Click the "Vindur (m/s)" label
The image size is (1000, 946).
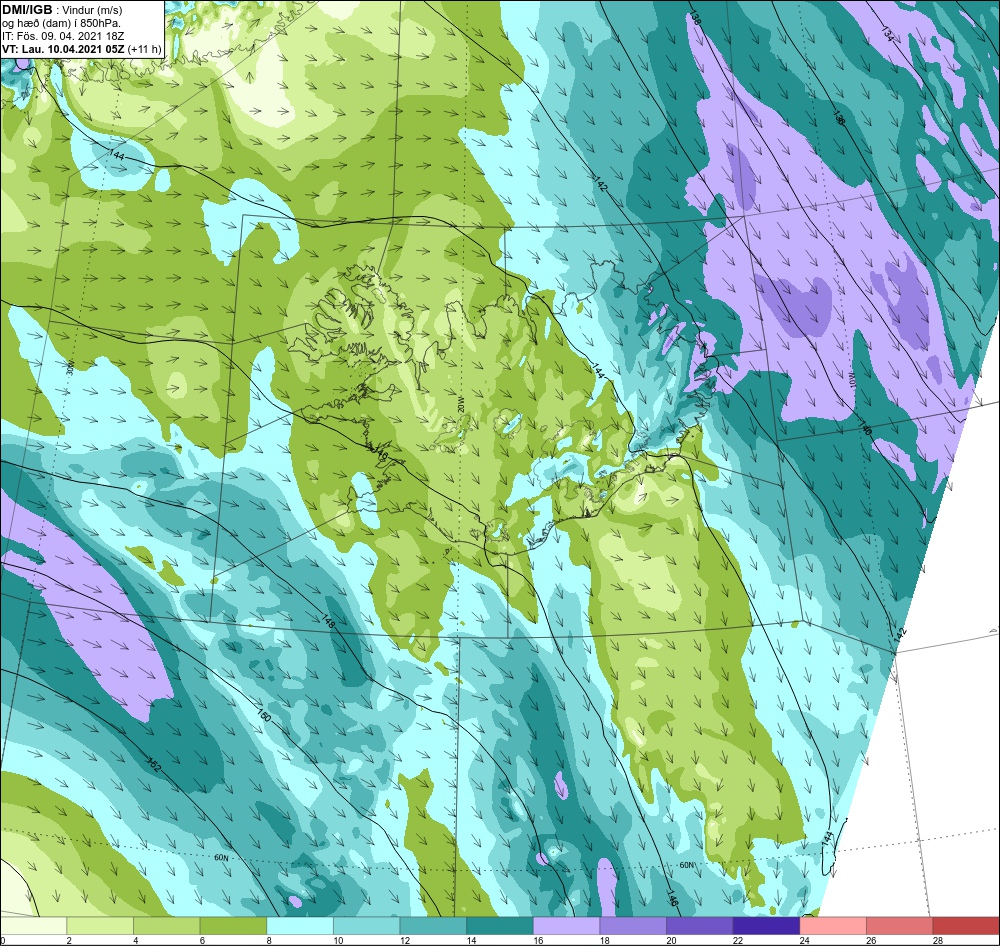[93, 10]
